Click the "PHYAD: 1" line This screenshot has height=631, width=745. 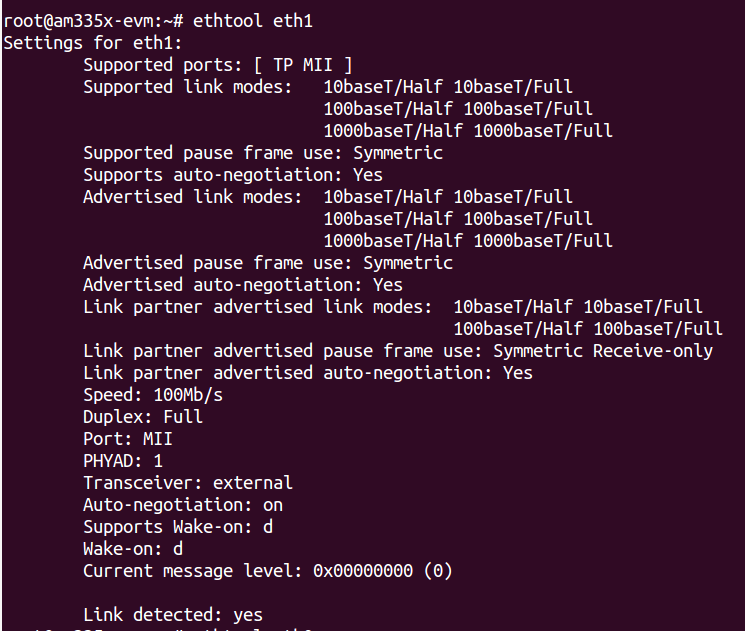tap(123, 461)
